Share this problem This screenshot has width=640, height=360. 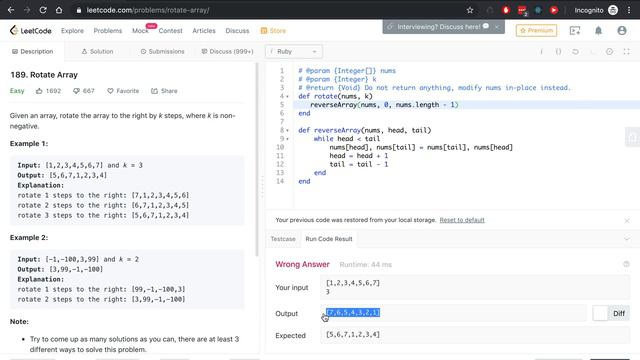coord(164,91)
